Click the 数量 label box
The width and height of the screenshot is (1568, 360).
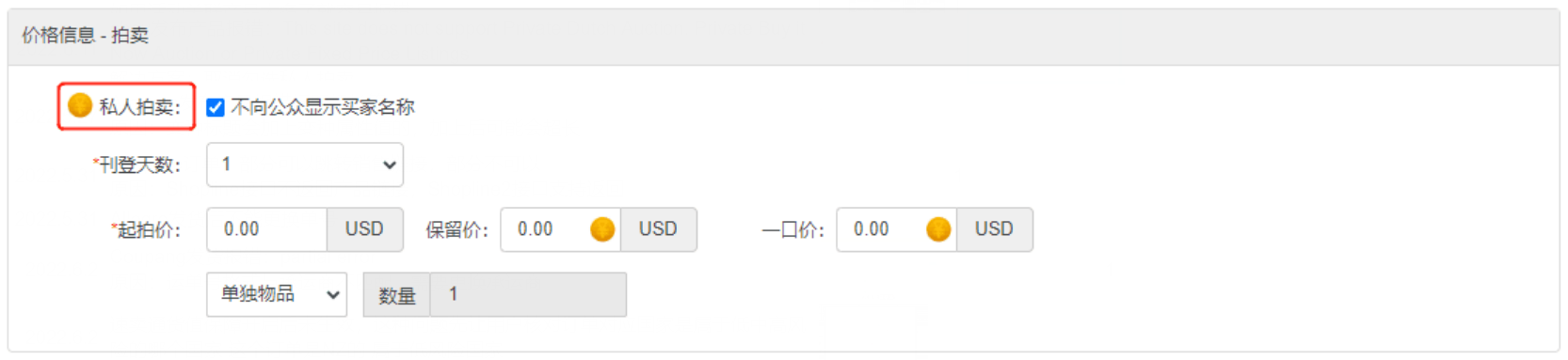point(397,294)
